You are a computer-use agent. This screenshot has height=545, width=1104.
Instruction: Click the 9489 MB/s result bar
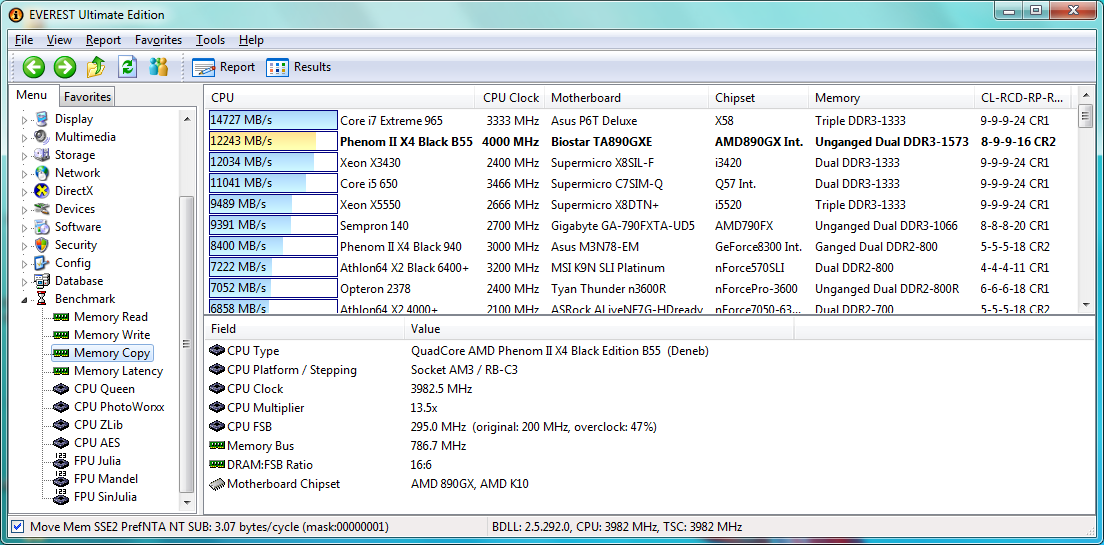273,204
